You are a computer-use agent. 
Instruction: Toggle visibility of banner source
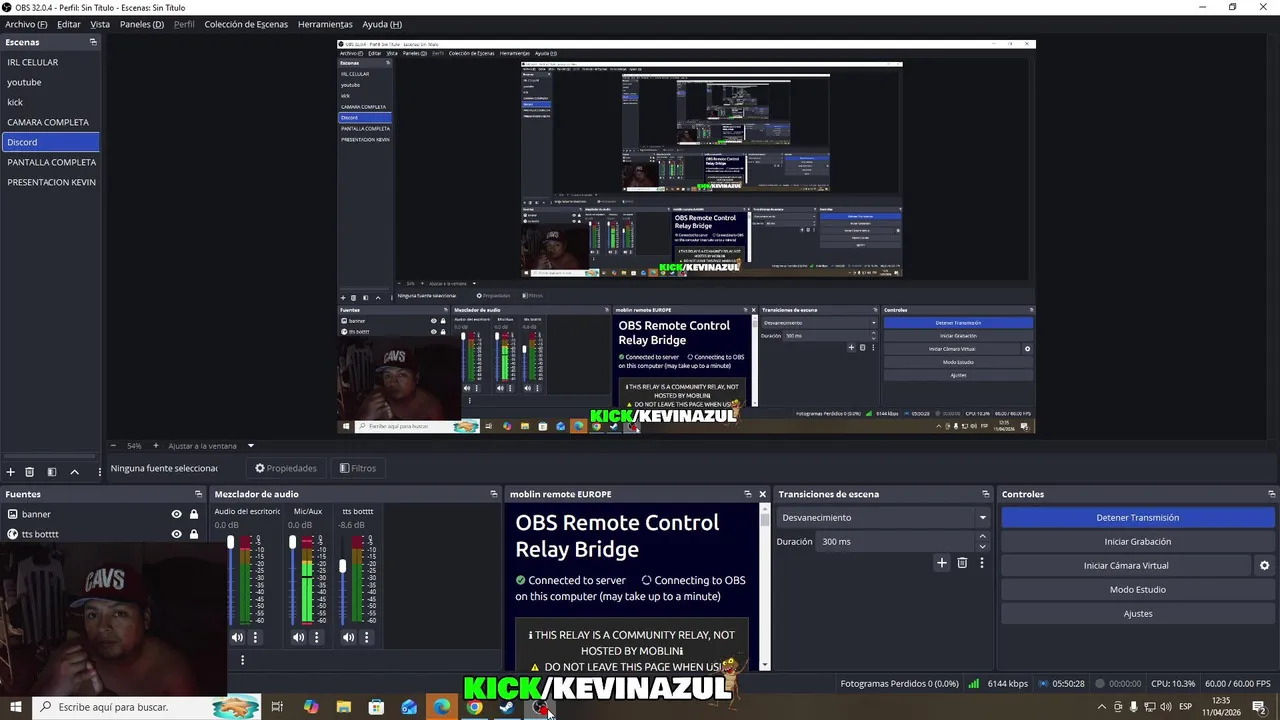(176, 514)
